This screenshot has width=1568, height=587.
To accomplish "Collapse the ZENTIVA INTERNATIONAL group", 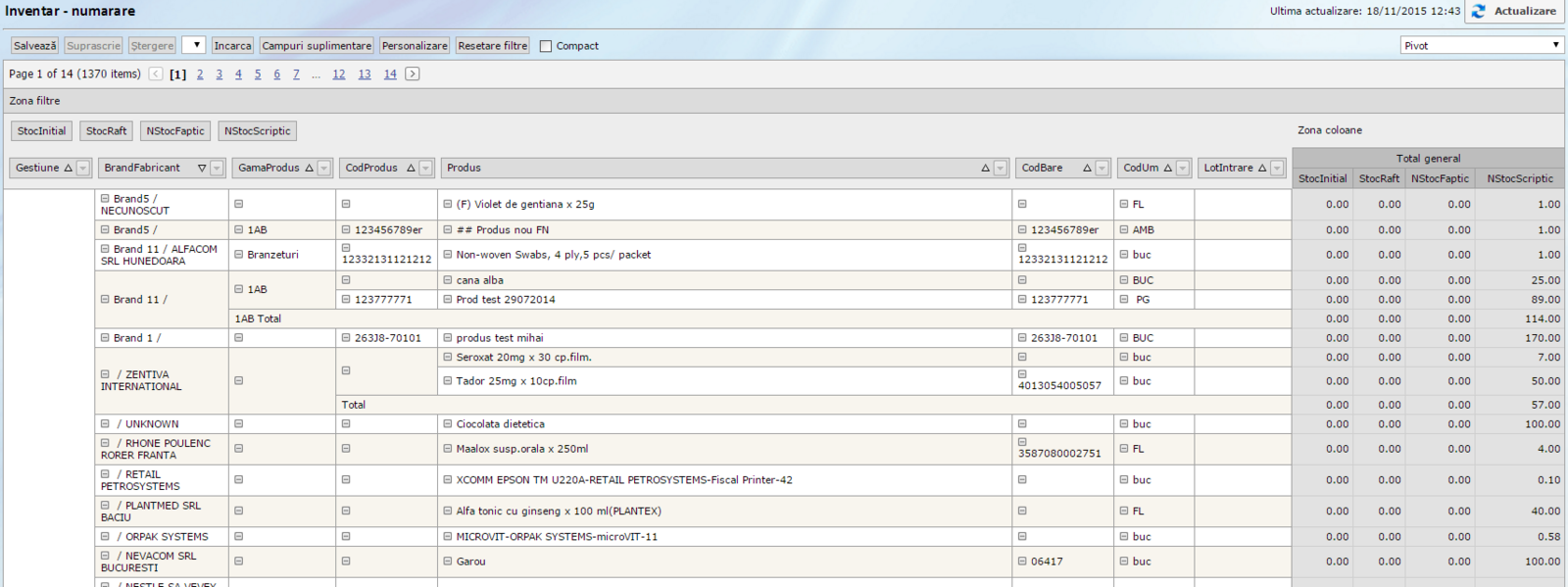I will click(x=105, y=374).
